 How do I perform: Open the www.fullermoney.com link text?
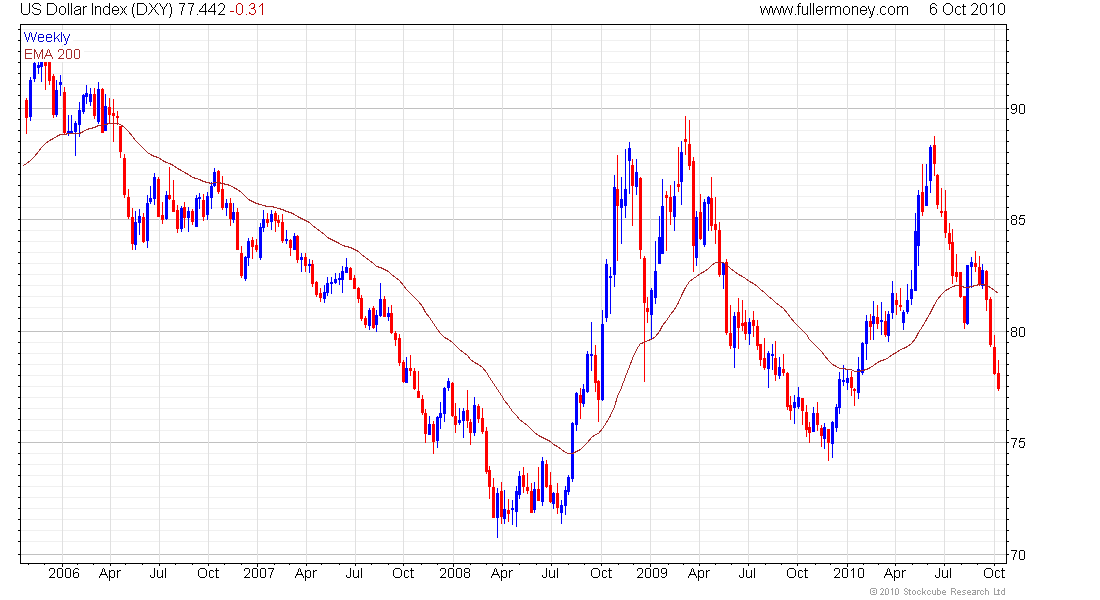pyautogui.click(x=833, y=10)
